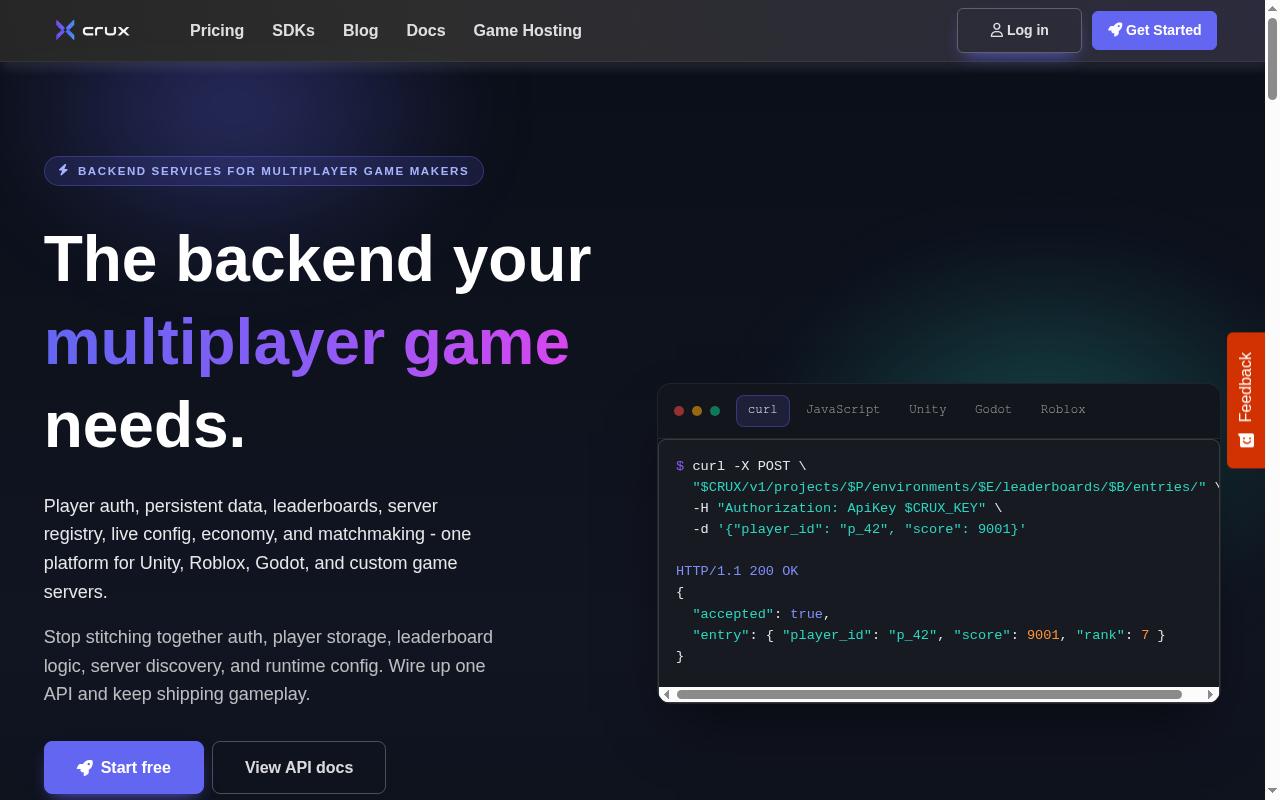Open the Feedback side tab
This screenshot has height=800, width=1280.
click(1246, 400)
